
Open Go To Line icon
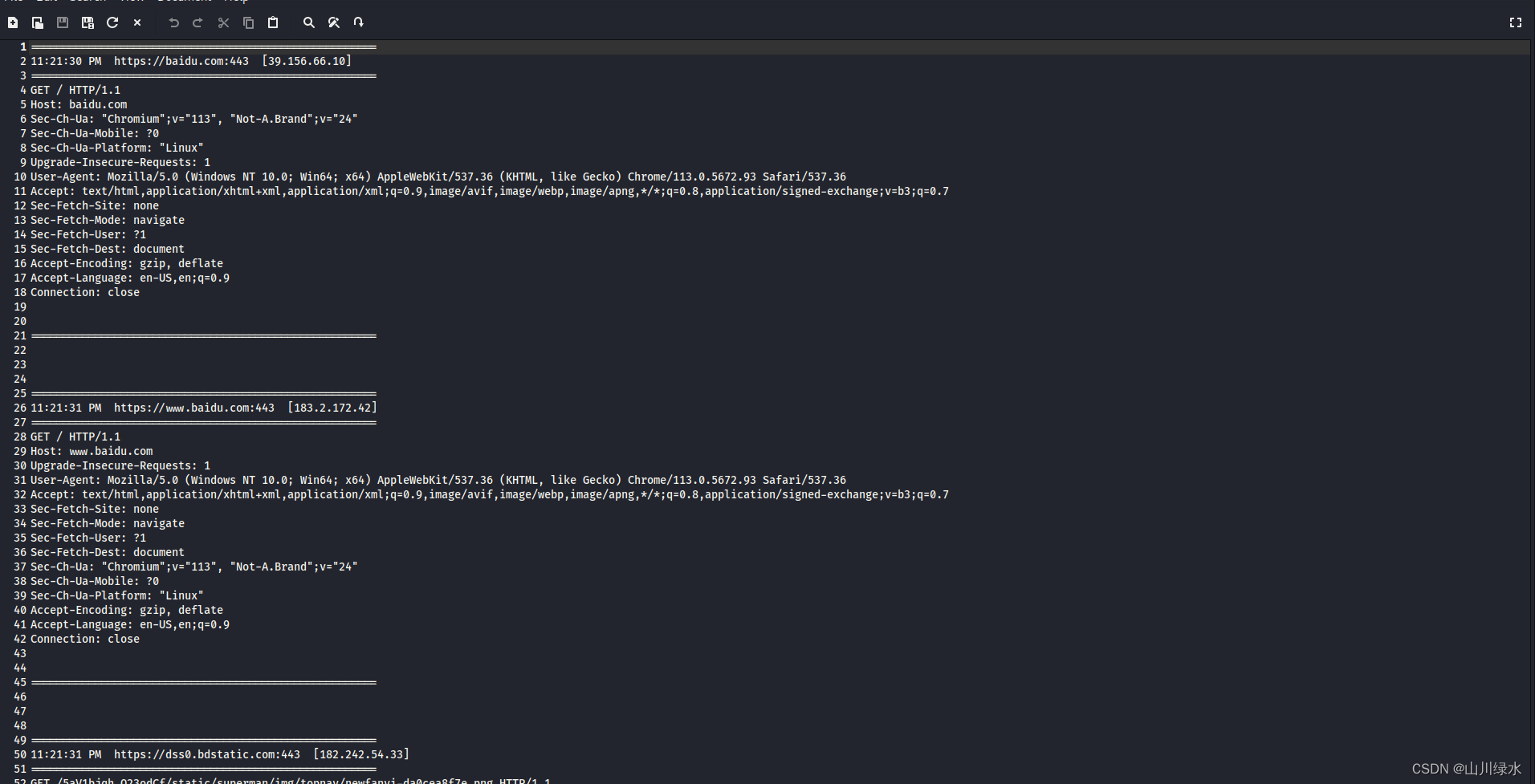359,22
